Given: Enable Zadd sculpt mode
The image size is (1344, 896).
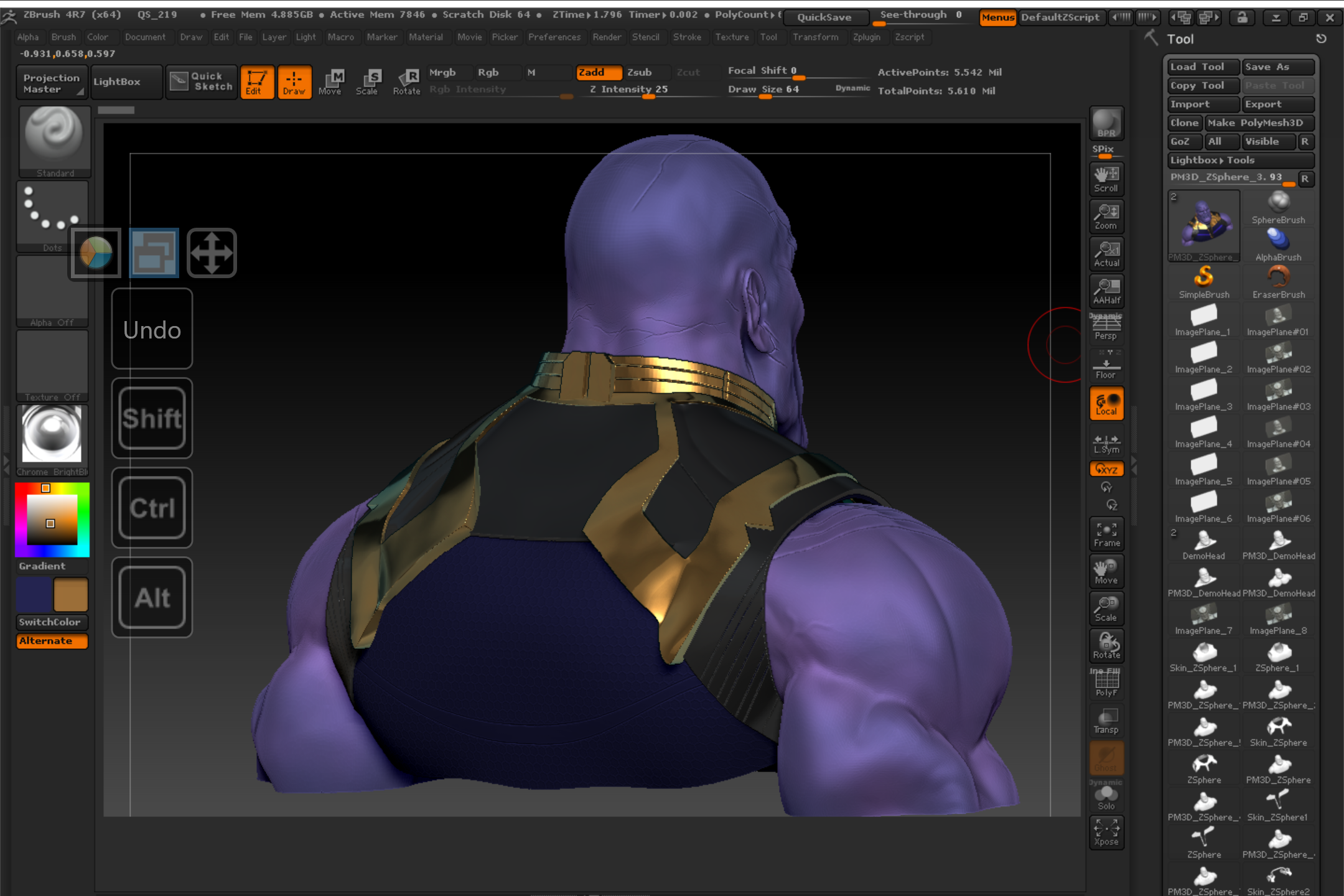Looking at the screenshot, I should 599,72.
